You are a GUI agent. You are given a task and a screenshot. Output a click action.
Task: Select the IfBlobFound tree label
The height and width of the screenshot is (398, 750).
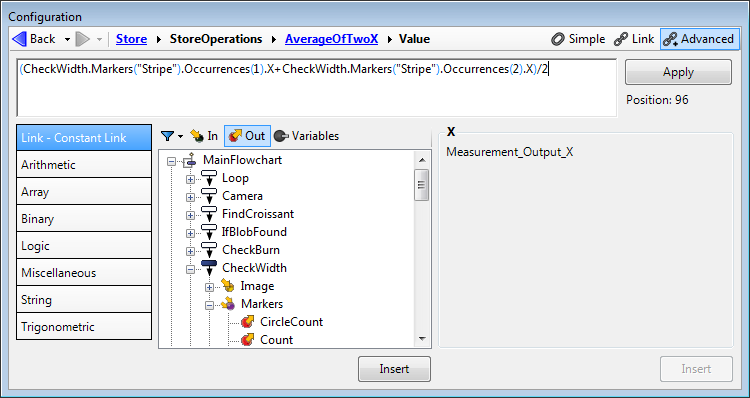254,232
